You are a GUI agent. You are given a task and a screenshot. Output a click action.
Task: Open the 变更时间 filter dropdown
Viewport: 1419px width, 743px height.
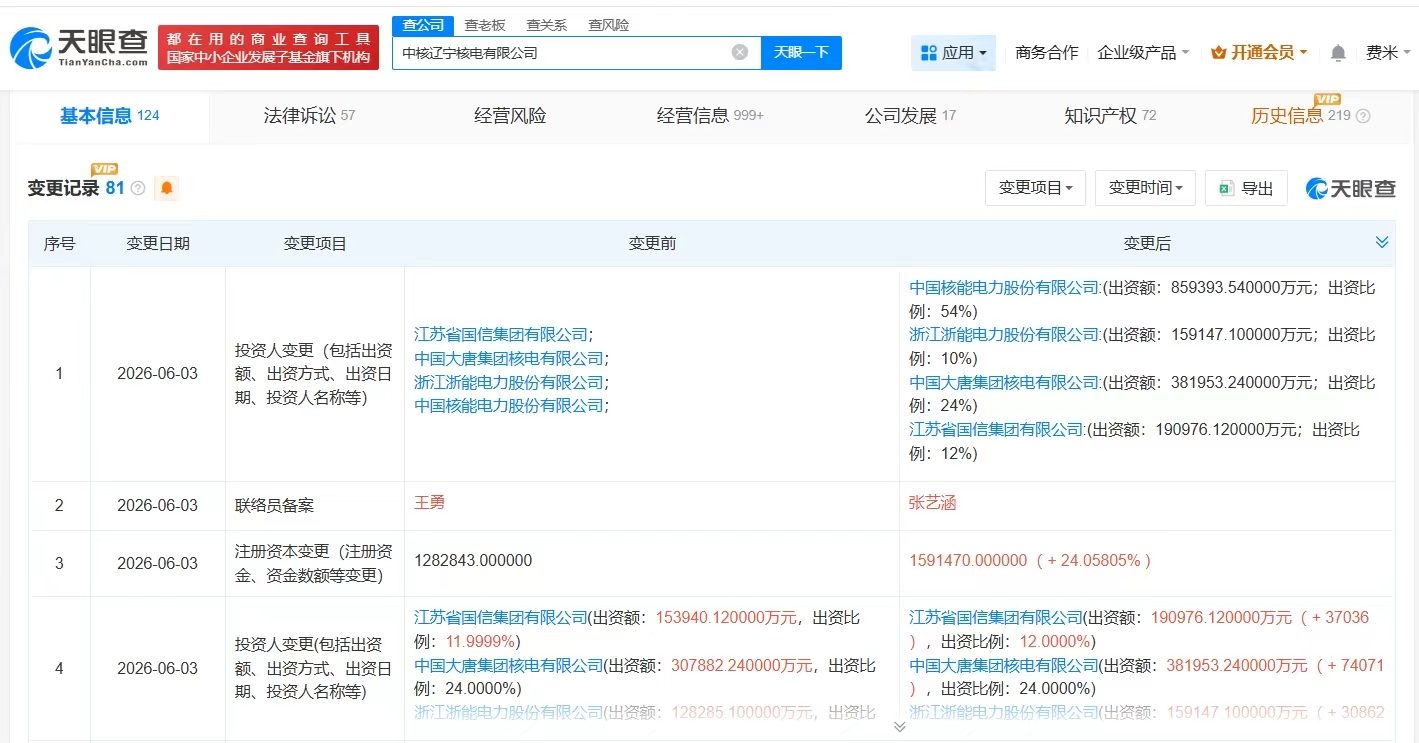[1145, 188]
